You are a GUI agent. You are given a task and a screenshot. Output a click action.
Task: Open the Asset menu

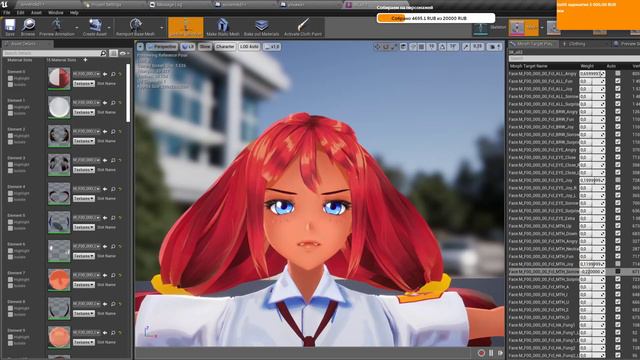click(x=36, y=13)
